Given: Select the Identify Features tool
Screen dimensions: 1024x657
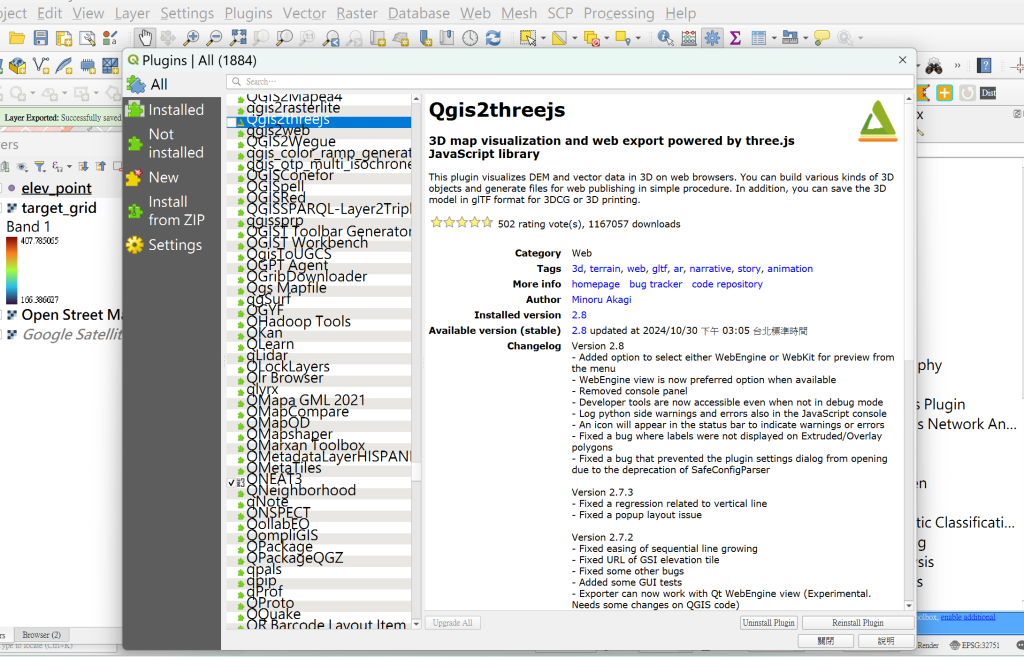Looking at the screenshot, I should coord(665,38).
